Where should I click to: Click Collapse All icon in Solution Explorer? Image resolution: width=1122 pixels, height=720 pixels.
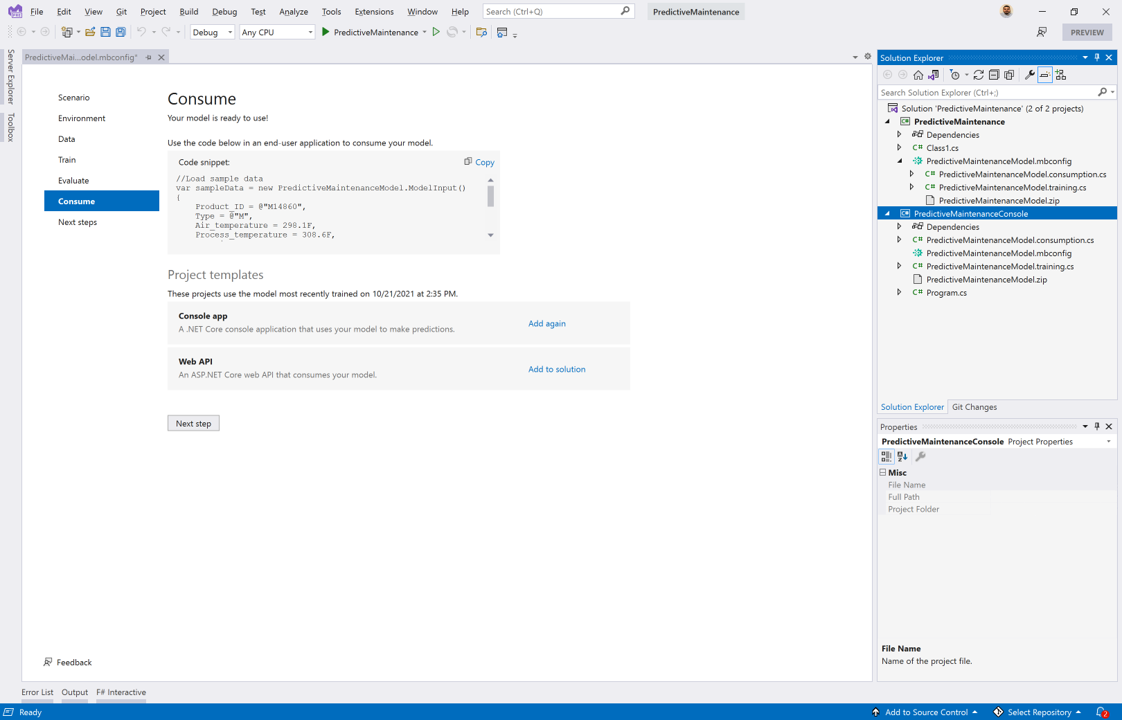tap(994, 75)
